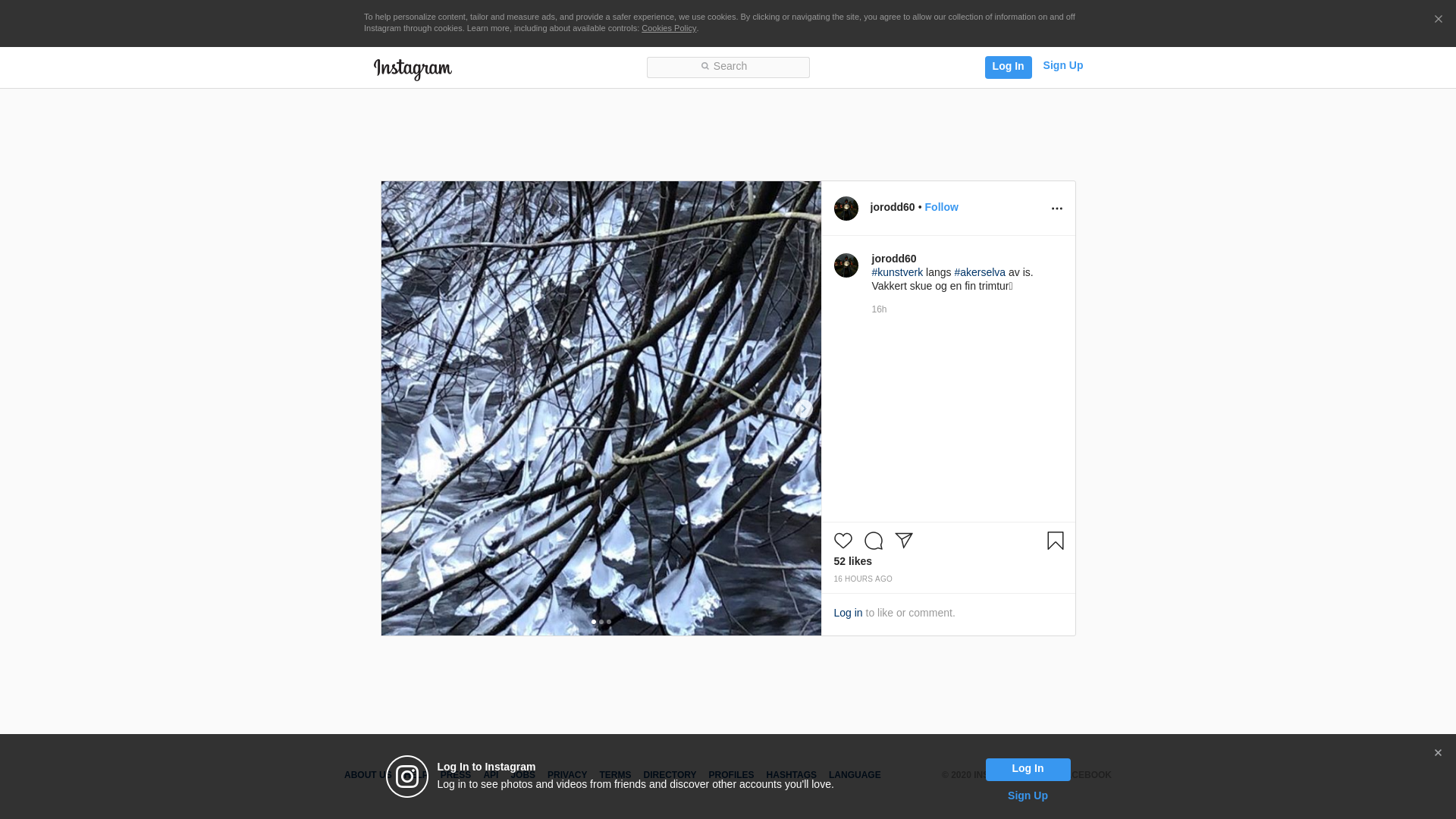
Task: Click the Log in to like or comment link
Action: click(x=848, y=613)
